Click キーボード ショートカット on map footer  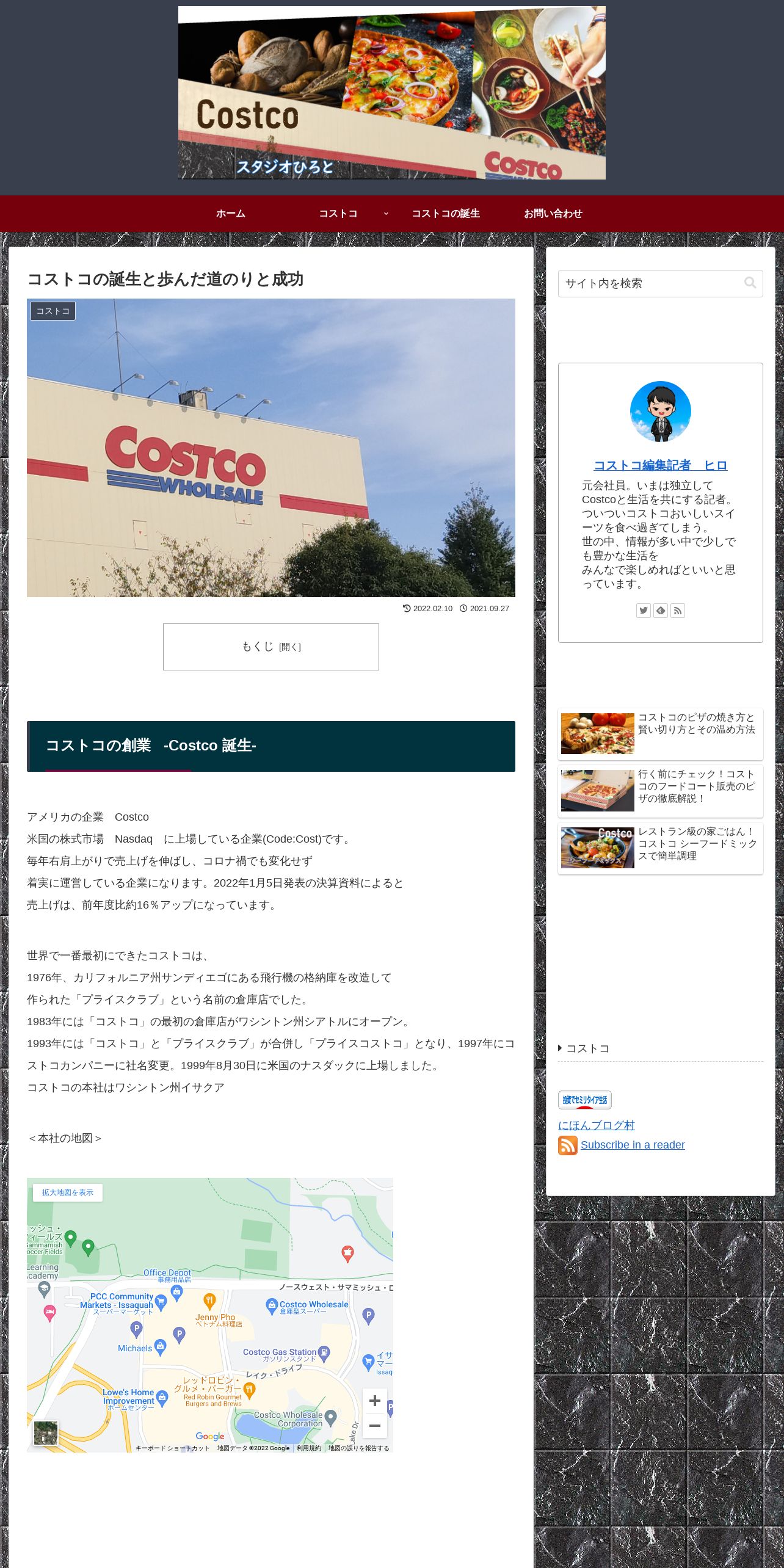[172, 1448]
